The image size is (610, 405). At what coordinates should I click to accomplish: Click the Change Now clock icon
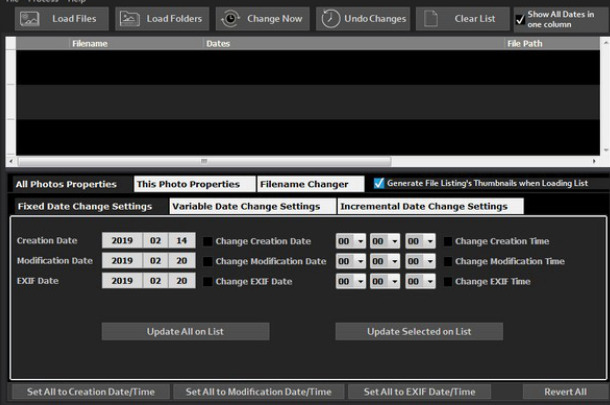pos(230,18)
